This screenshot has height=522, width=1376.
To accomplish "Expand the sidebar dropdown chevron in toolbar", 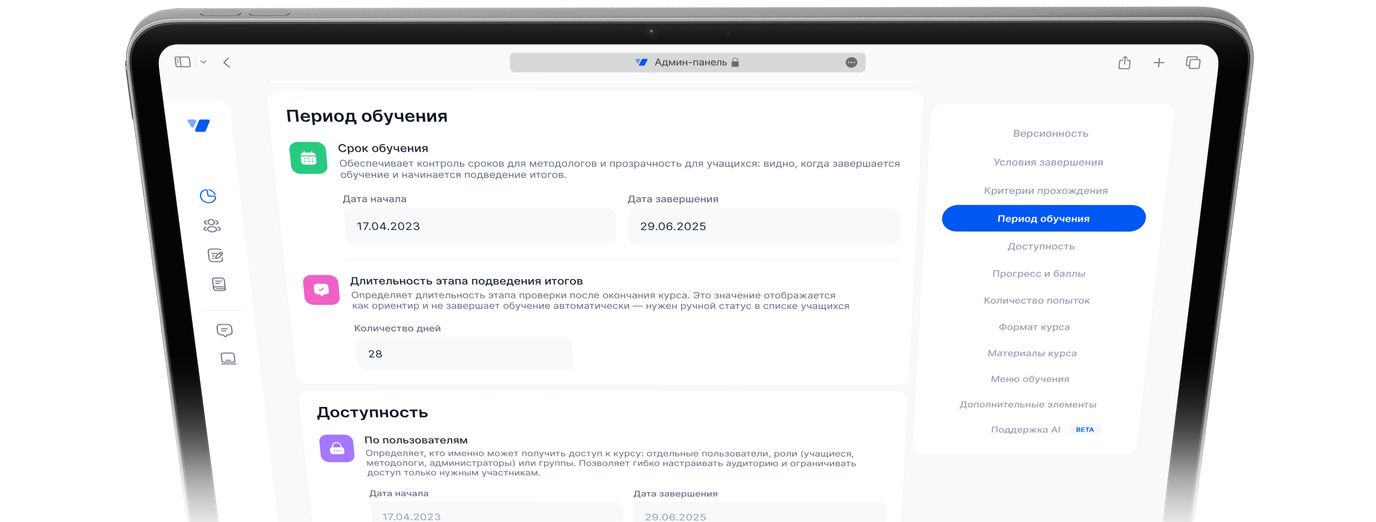I will coord(203,62).
